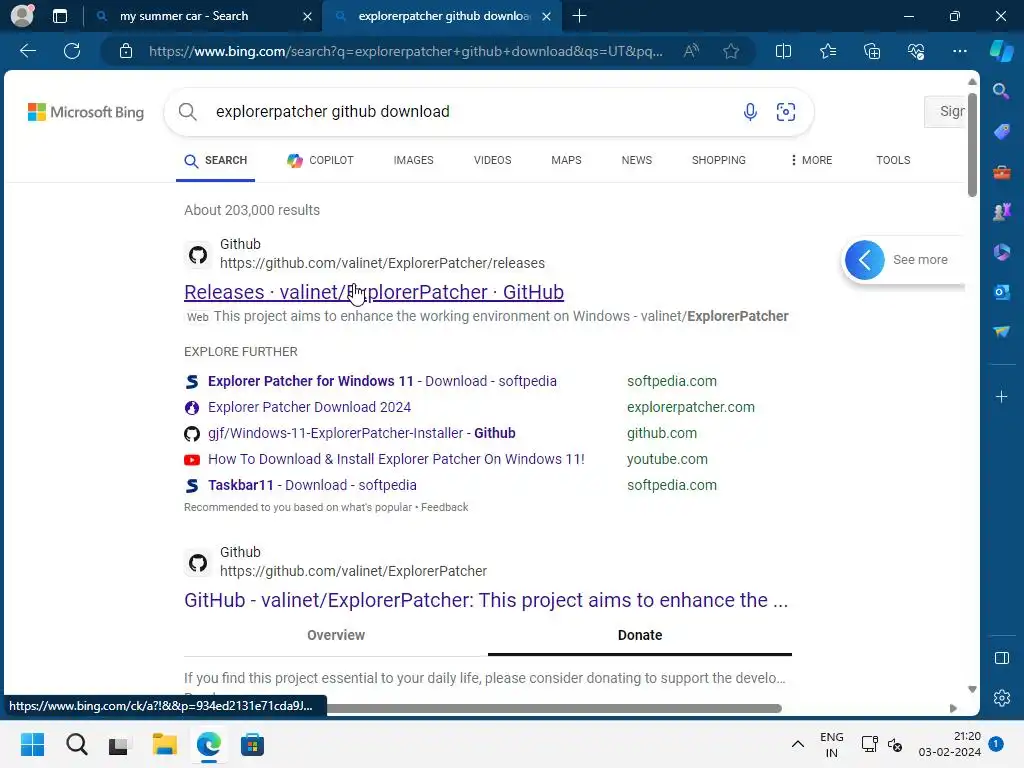Screen dimensions: 1024x768
Task: Submit search with magnifier icon
Action: 187,112
